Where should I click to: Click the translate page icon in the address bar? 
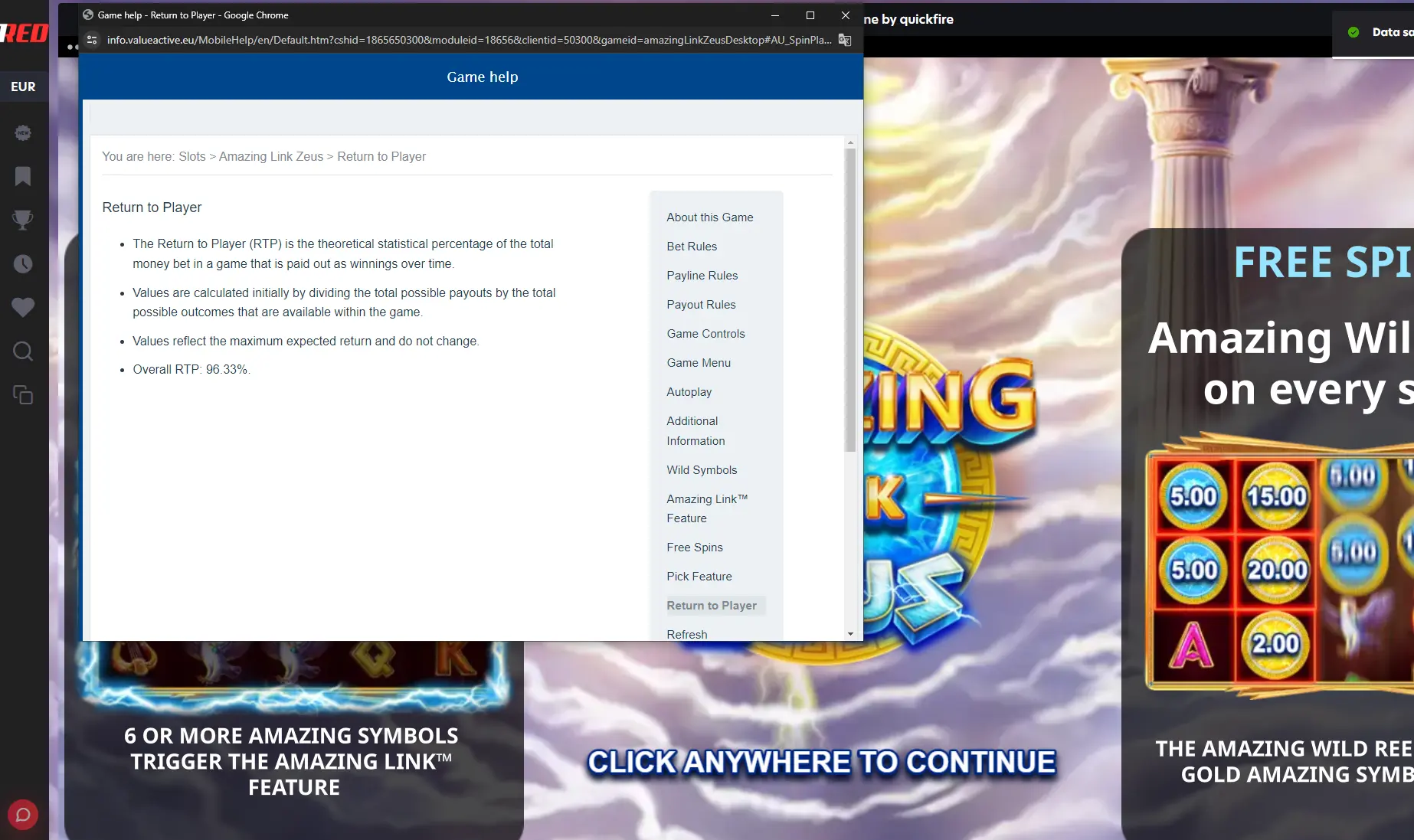pyautogui.click(x=845, y=40)
